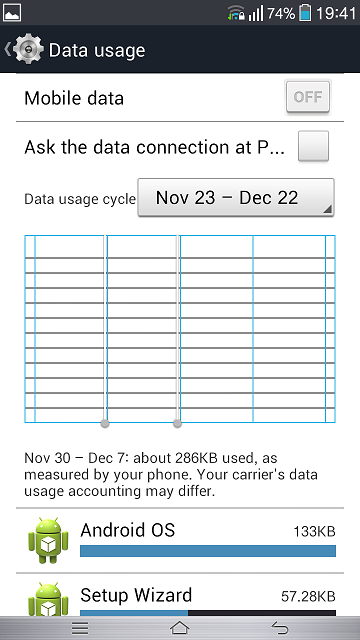360x640 pixels.
Task: Select the left range handle on usage chart
Action: pyautogui.click(x=105, y=423)
